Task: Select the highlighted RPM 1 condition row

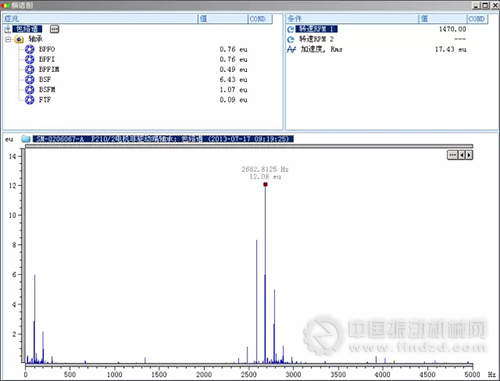Action: (376, 29)
